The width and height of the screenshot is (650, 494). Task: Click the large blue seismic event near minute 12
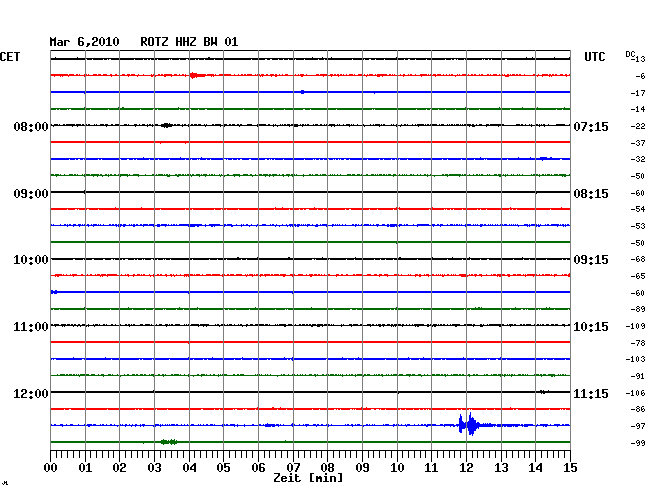pyautogui.click(x=471, y=424)
